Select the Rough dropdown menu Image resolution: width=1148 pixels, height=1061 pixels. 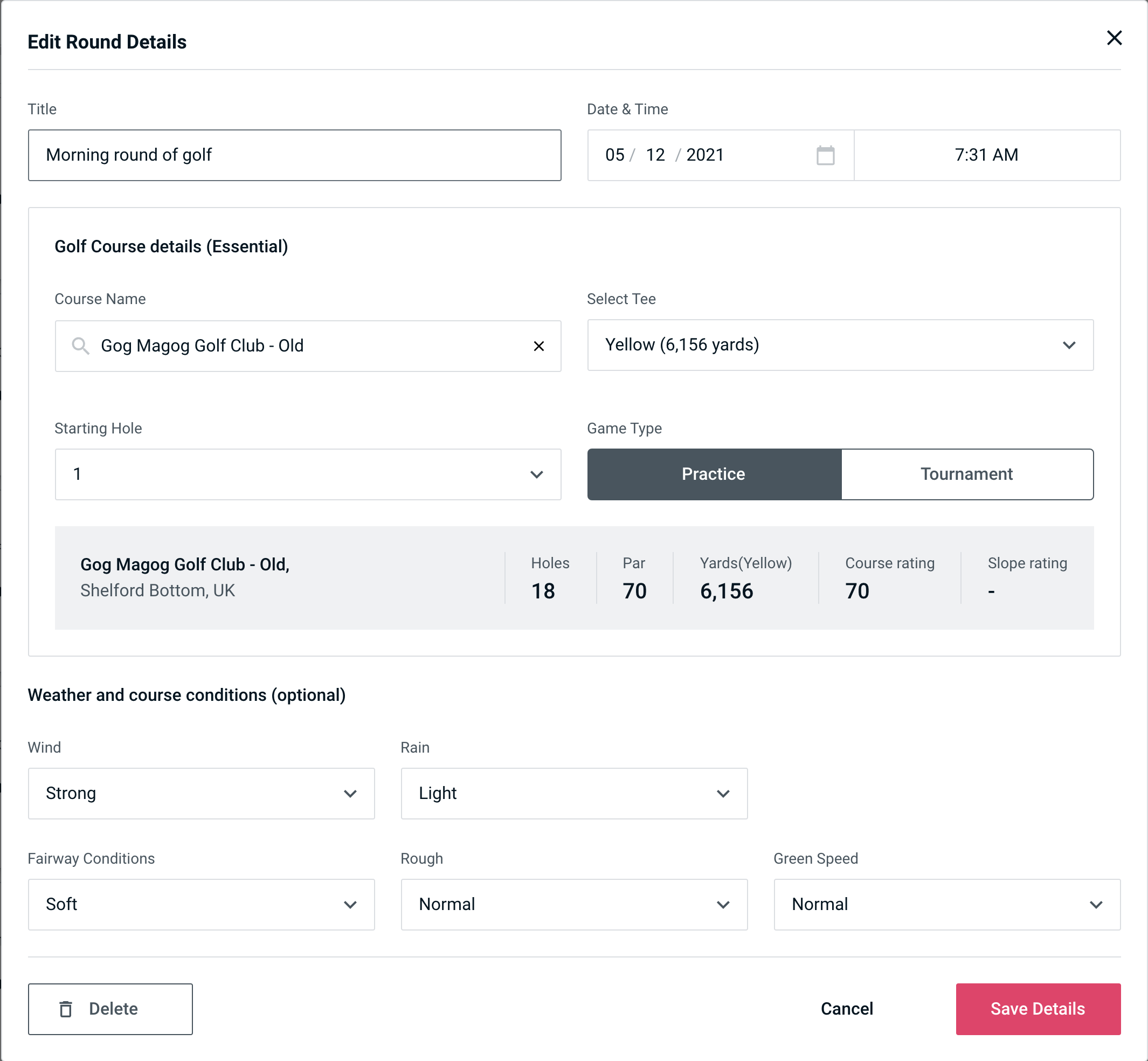[574, 904]
